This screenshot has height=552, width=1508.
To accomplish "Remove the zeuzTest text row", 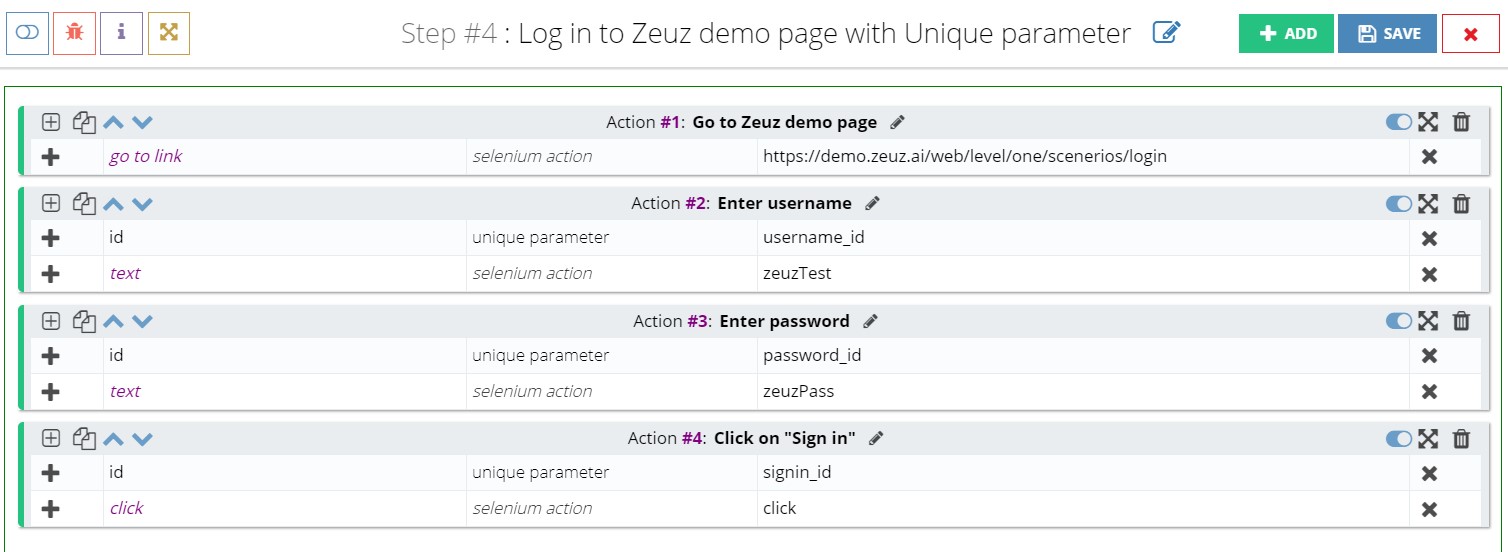I will coord(1429,274).
